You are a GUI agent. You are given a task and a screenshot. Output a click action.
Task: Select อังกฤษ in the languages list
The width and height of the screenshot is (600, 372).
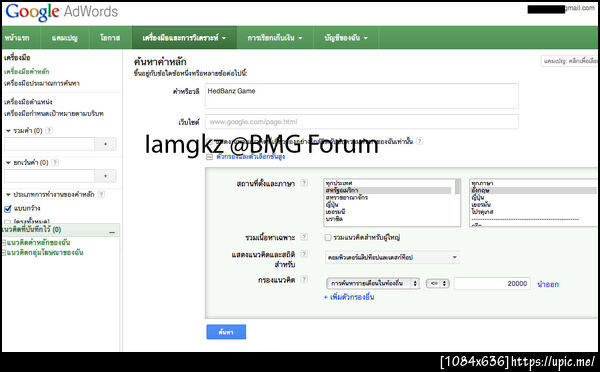534,190
